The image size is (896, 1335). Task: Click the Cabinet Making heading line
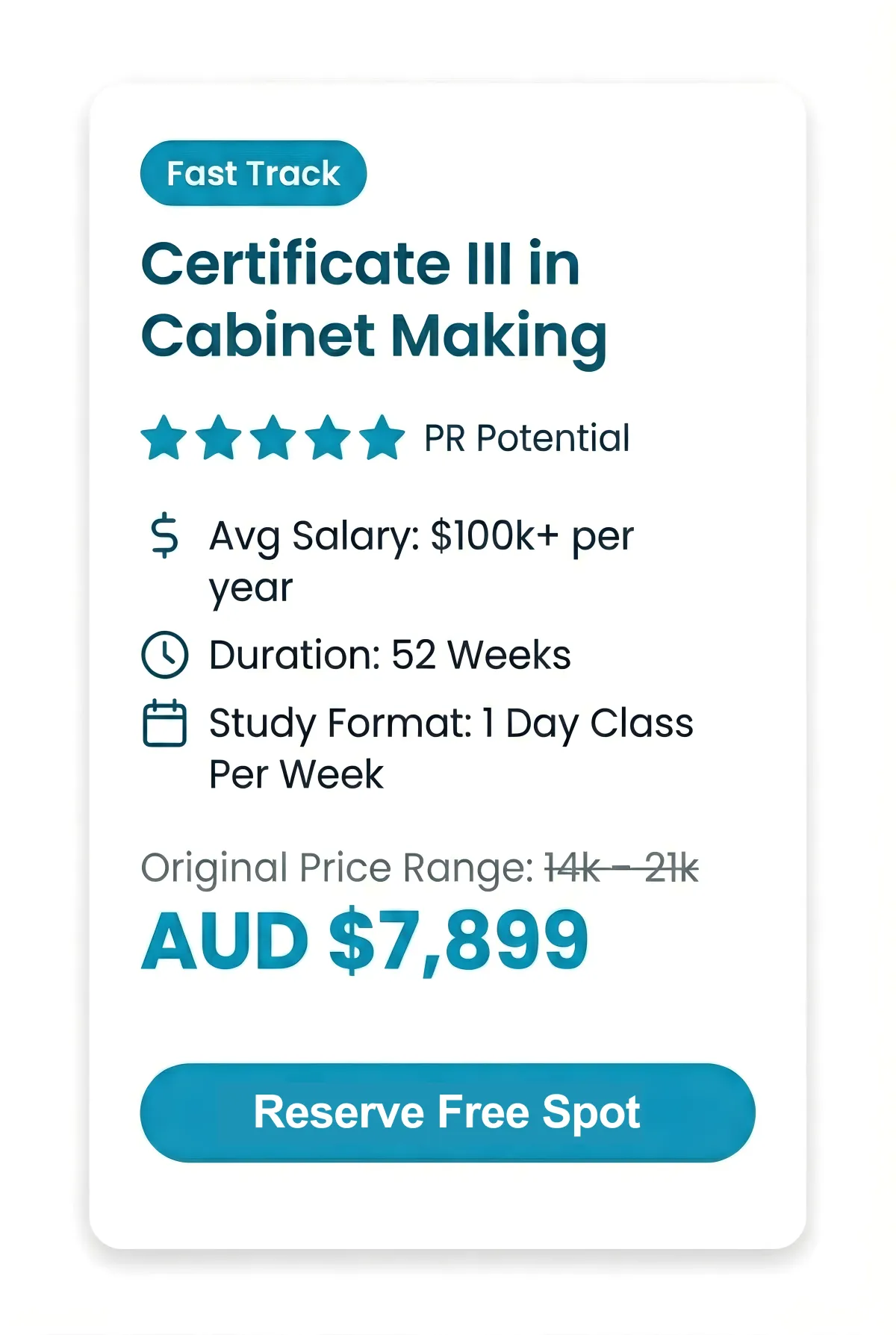(373, 336)
